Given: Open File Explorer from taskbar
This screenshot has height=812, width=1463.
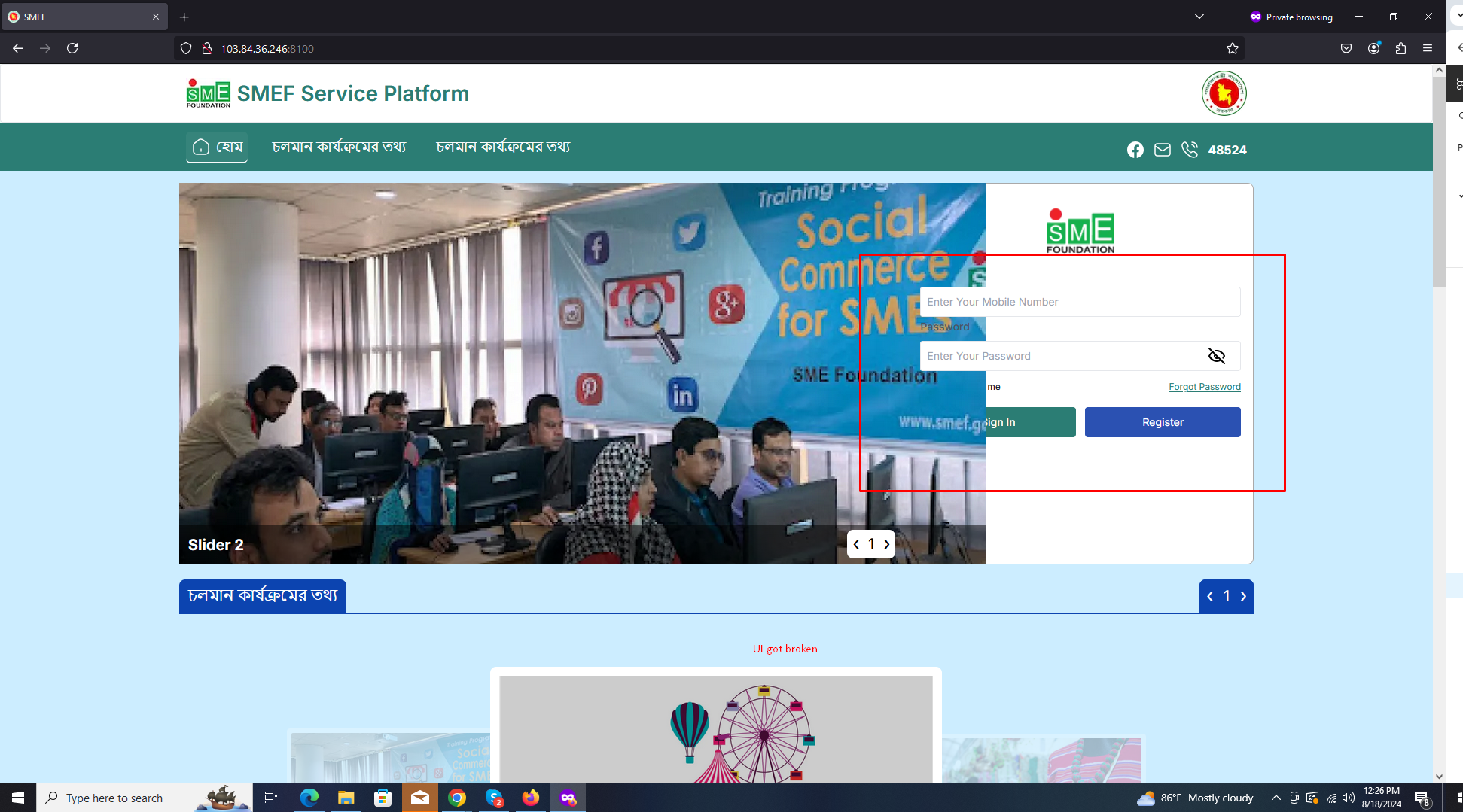Looking at the screenshot, I should click(x=346, y=798).
